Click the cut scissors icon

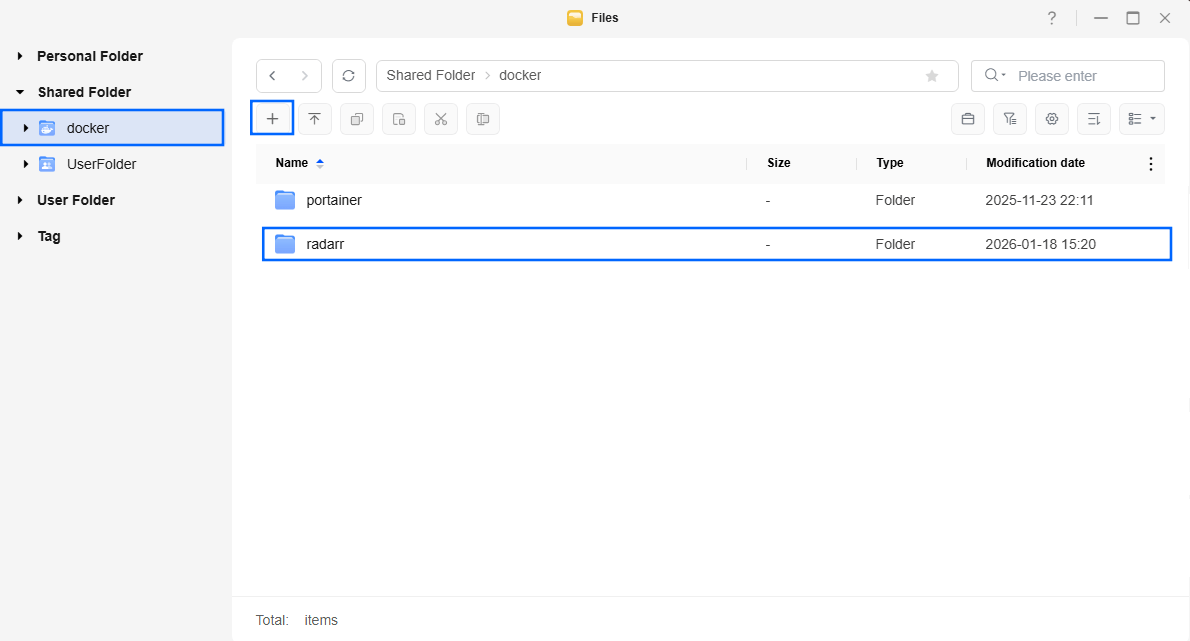tap(440, 119)
